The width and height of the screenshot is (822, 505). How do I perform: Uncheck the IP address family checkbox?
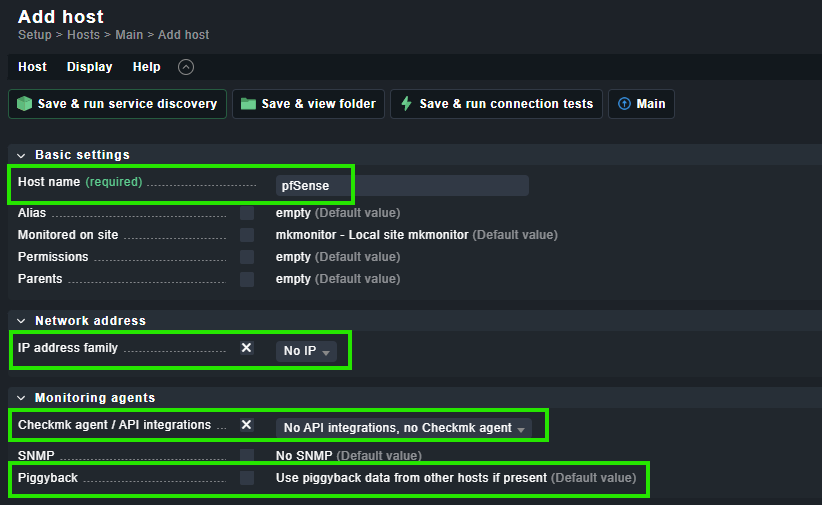pyautogui.click(x=246, y=349)
